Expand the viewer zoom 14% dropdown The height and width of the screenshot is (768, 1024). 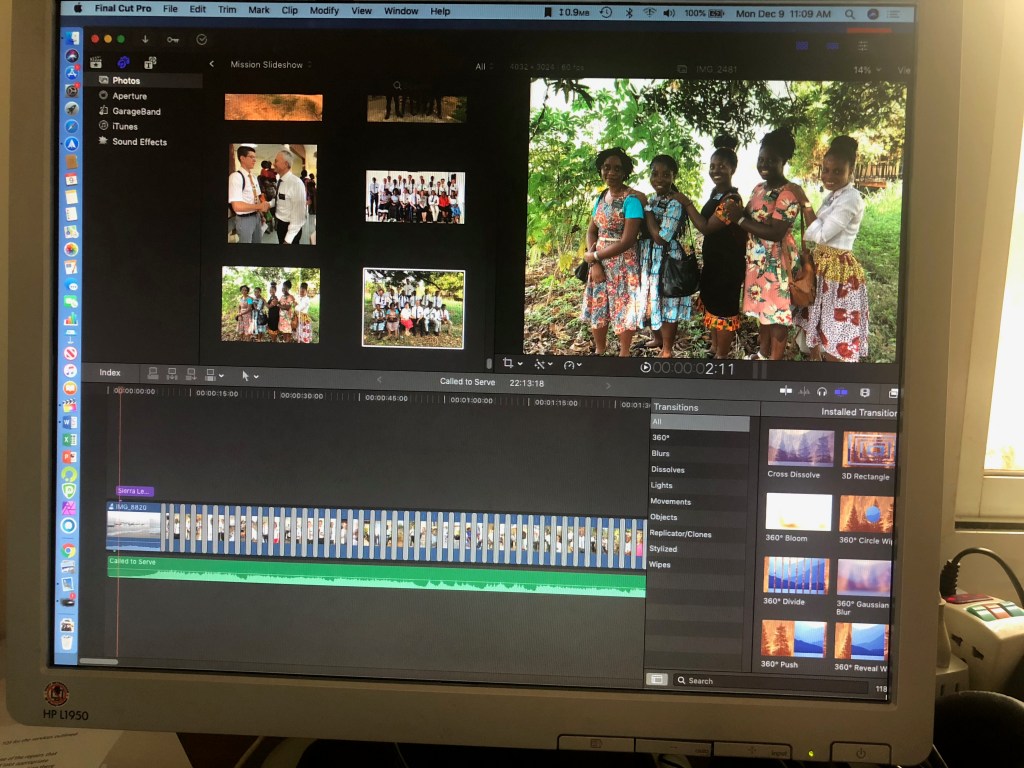tap(866, 70)
